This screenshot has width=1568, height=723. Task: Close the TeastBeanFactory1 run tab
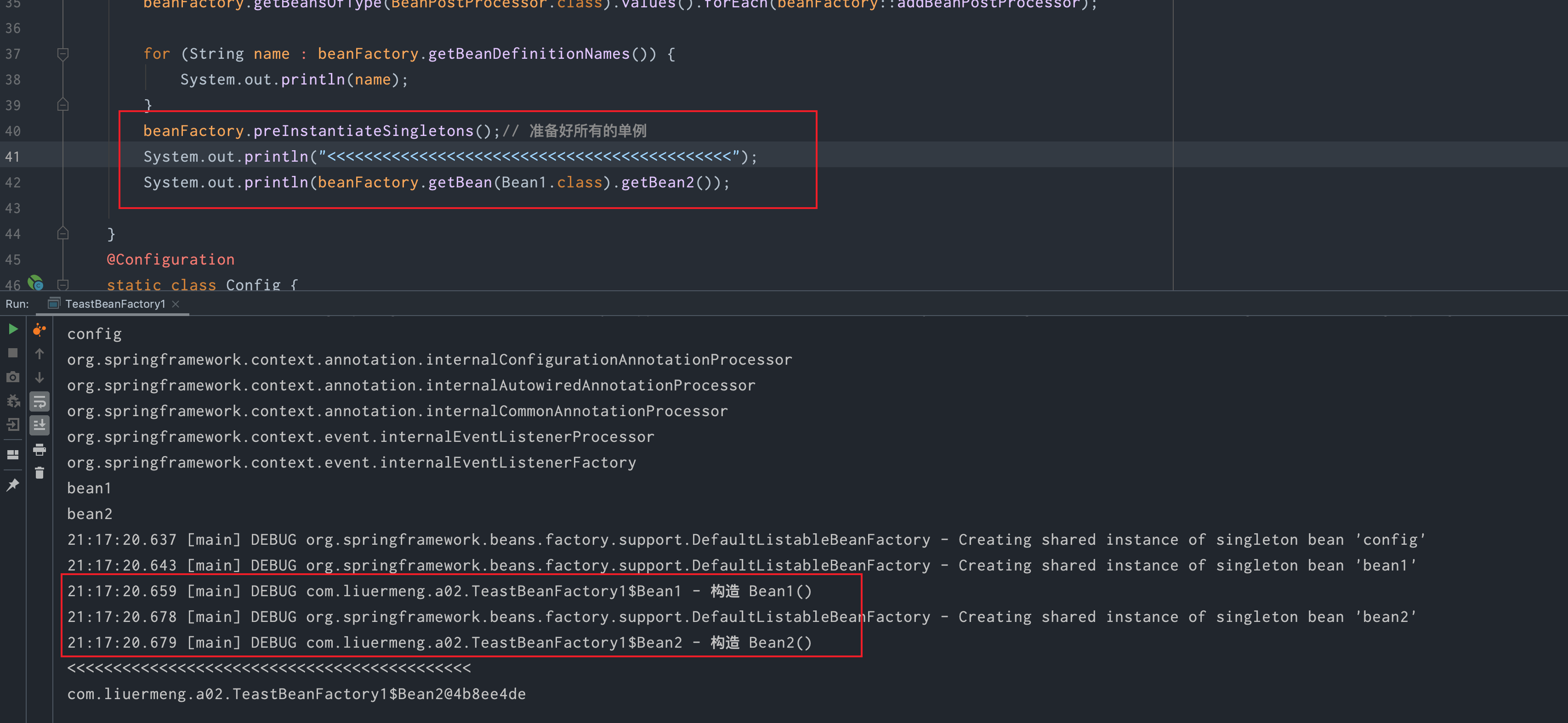(x=176, y=304)
